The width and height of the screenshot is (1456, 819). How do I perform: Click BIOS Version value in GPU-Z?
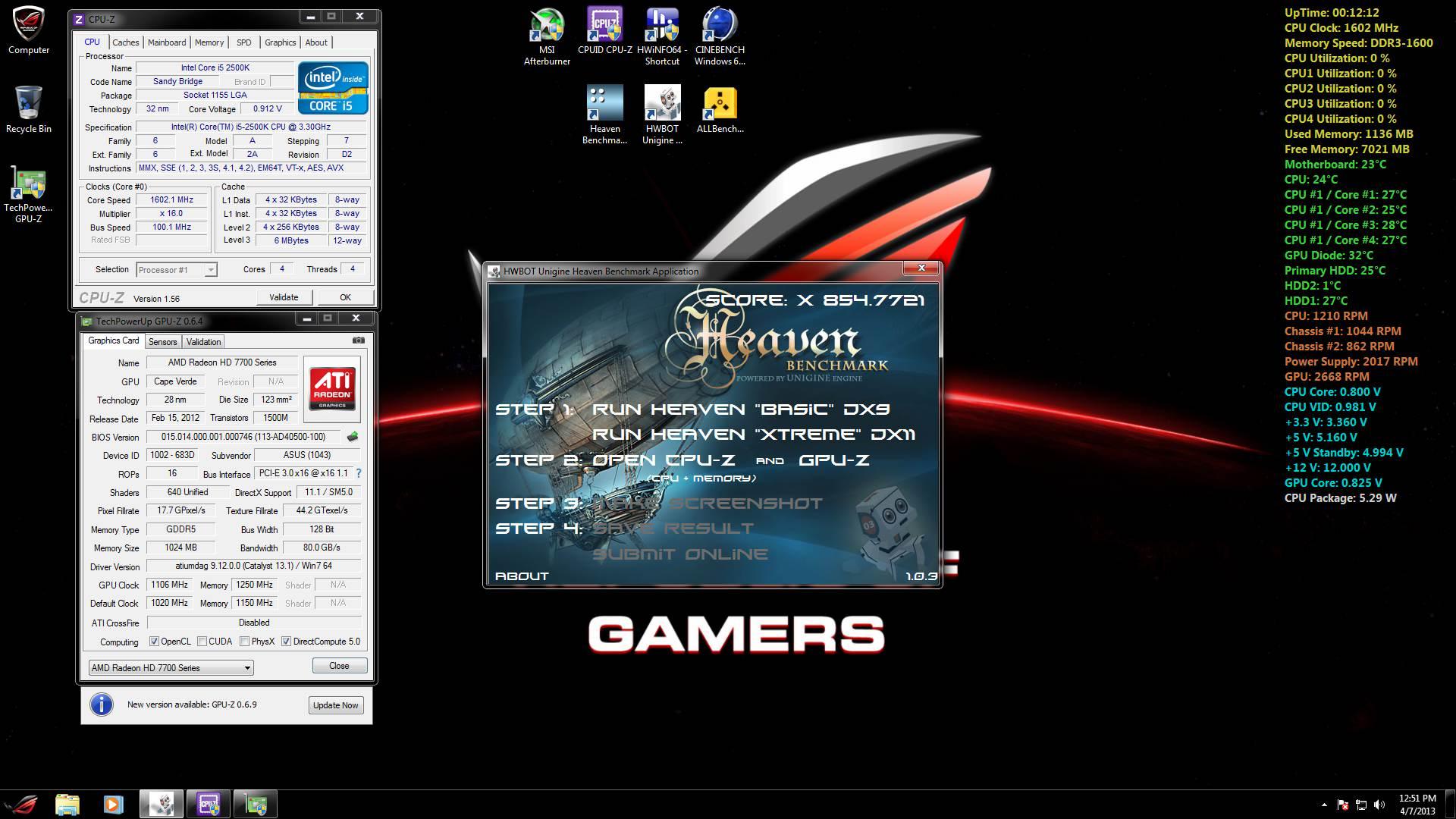coord(243,437)
